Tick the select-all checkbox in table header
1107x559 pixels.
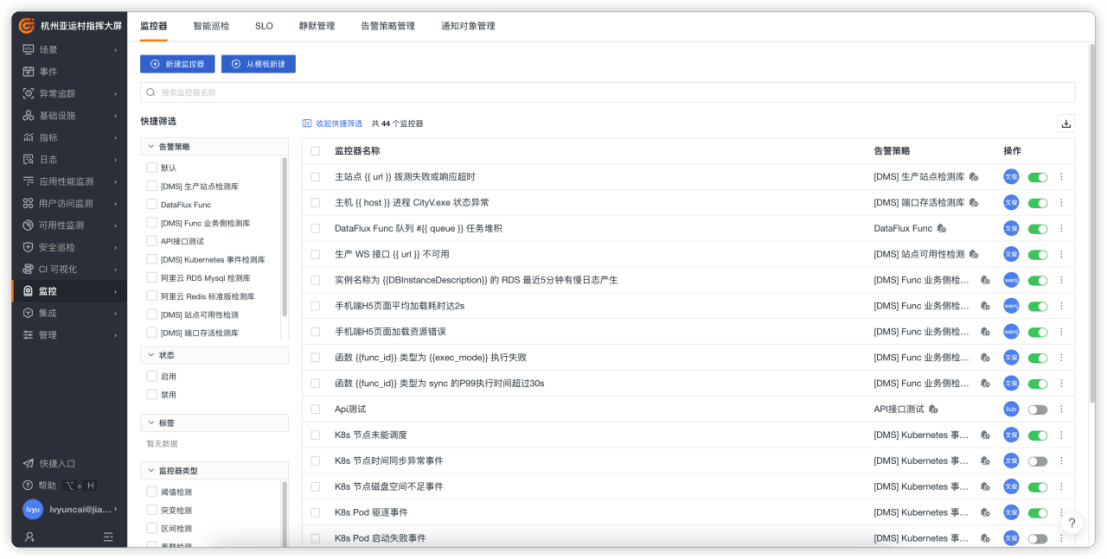point(315,151)
